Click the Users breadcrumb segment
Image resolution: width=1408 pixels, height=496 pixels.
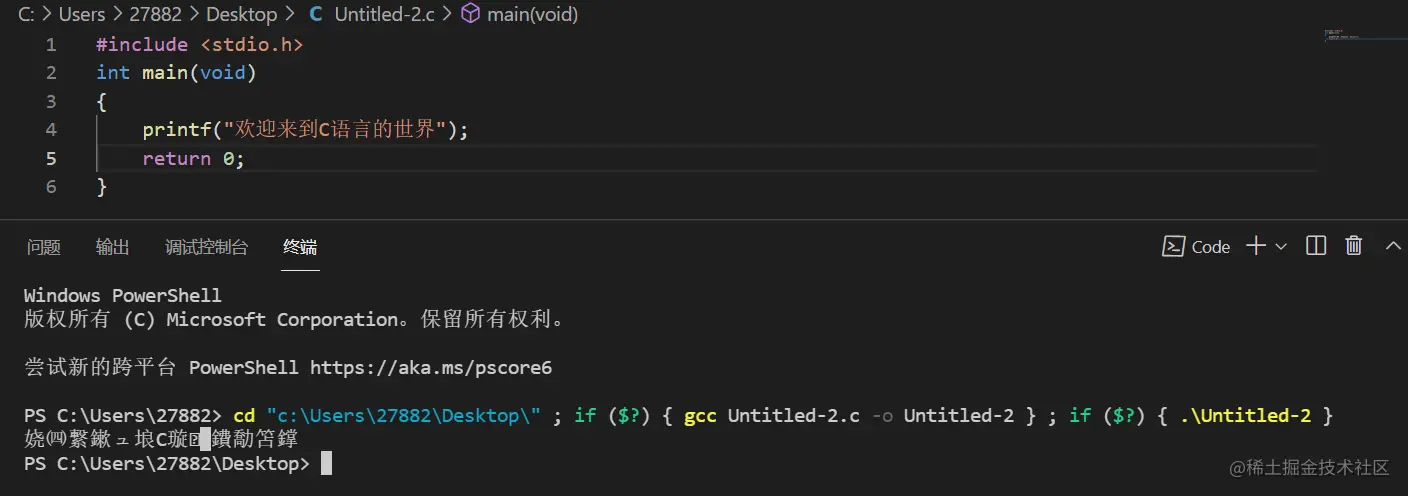click(x=82, y=14)
